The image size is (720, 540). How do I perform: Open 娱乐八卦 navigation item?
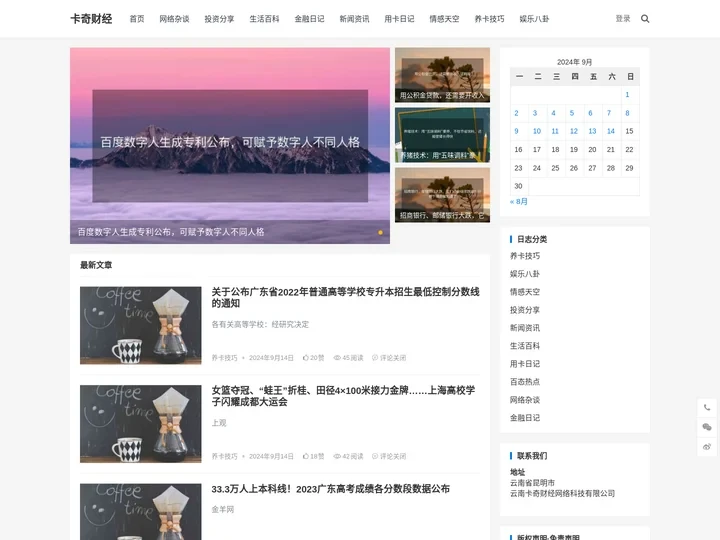[x=534, y=19]
